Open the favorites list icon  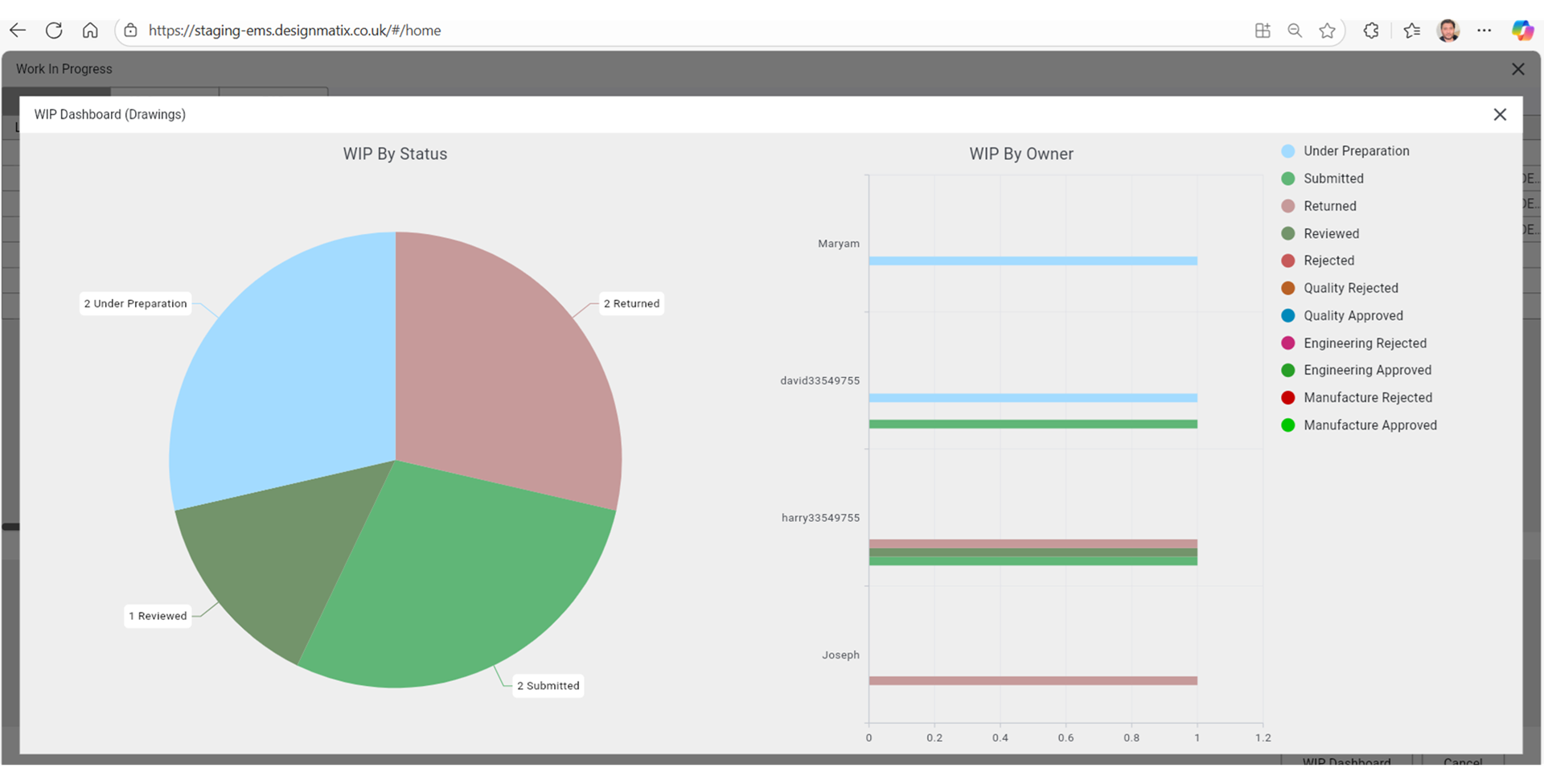(x=1411, y=31)
